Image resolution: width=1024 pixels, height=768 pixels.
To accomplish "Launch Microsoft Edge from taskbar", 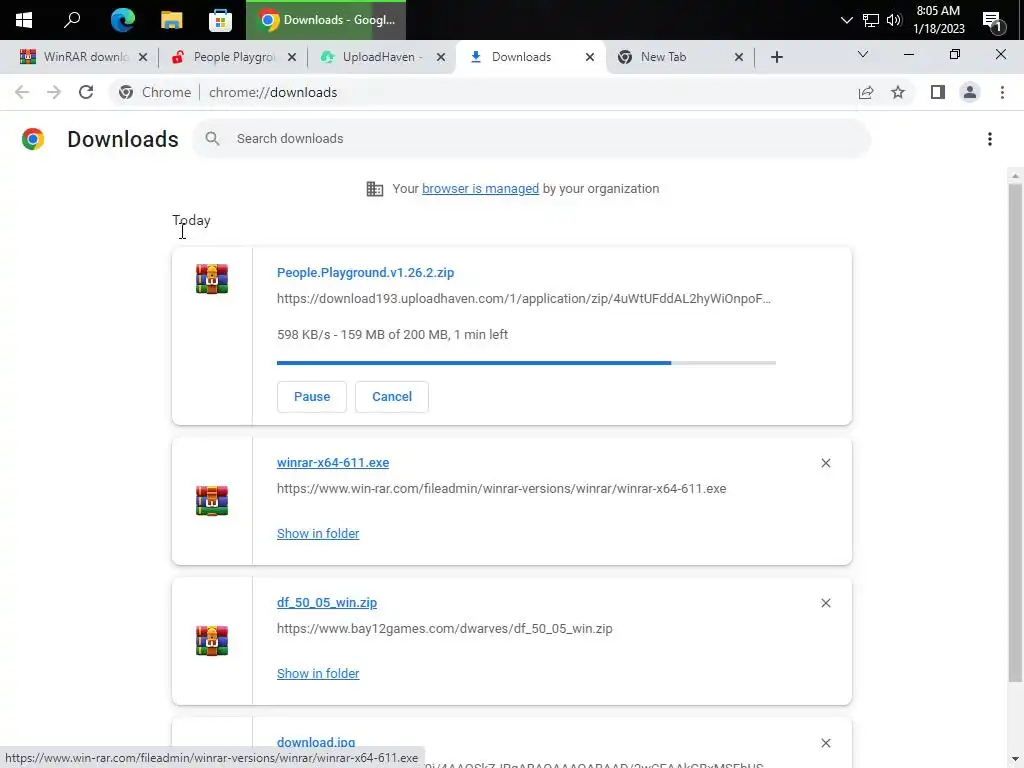I will [x=122, y=20].
